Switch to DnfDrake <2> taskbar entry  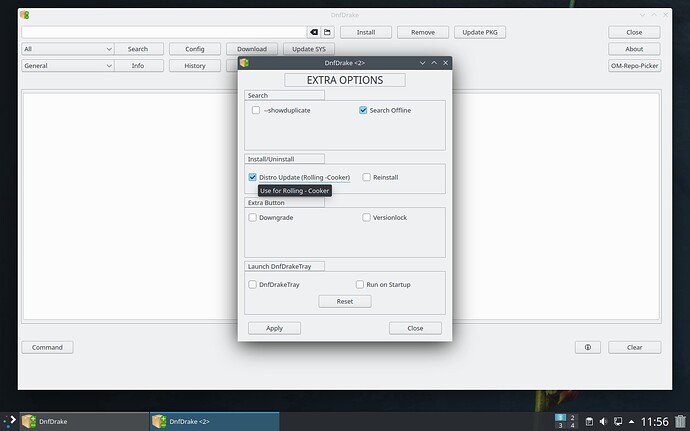click(x=215, y=421)
